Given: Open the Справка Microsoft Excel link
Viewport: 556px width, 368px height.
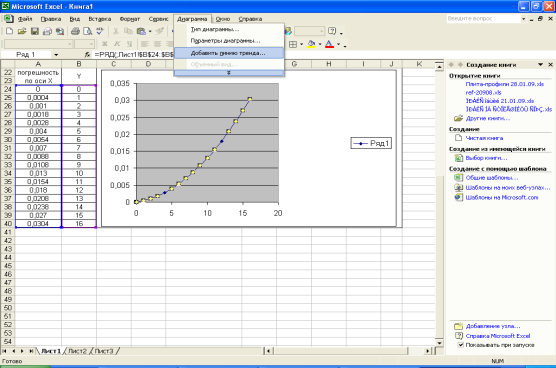Looking at the screenshot, I should (x=498, y=336).
